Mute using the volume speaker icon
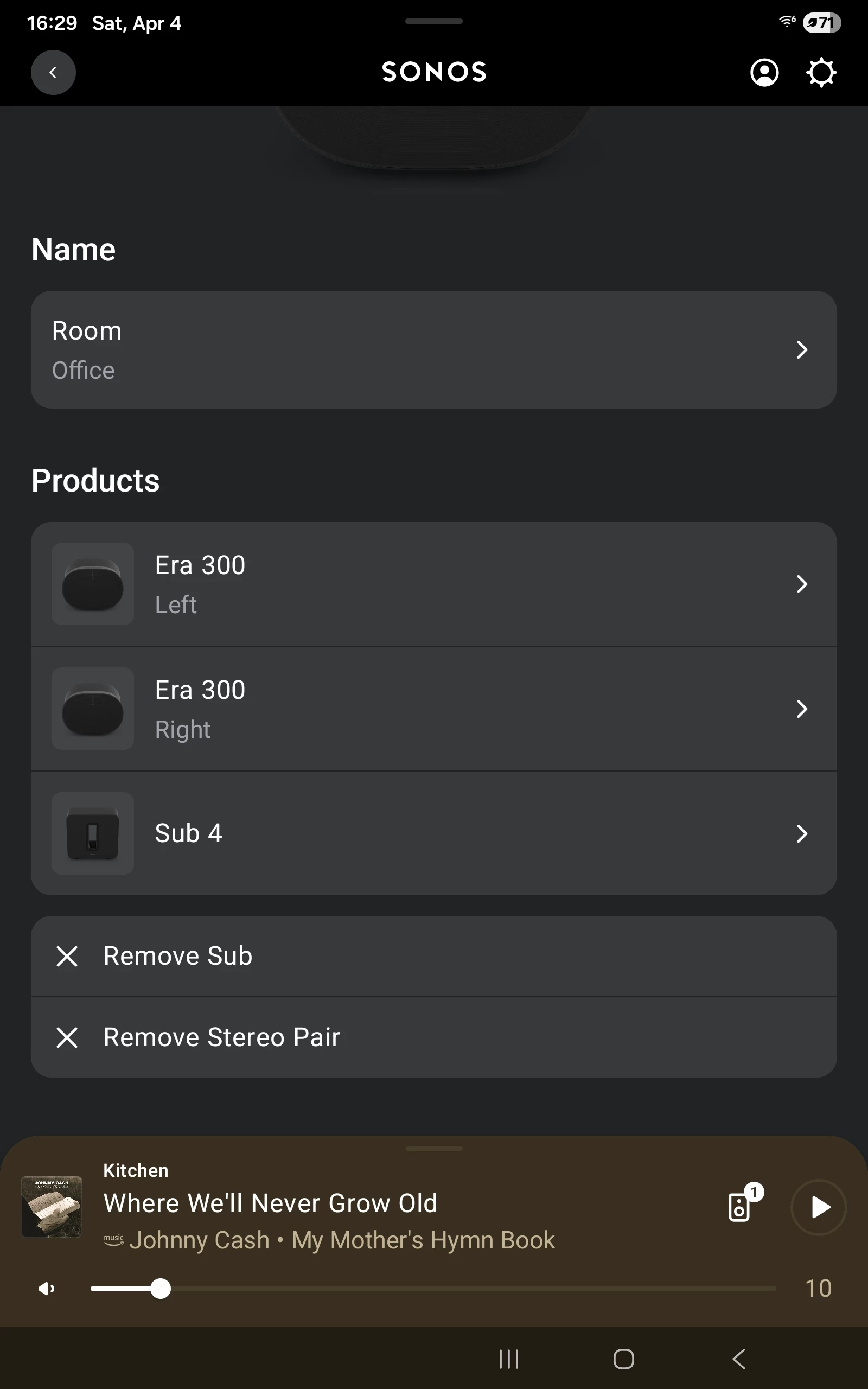 pos(47,1289)
